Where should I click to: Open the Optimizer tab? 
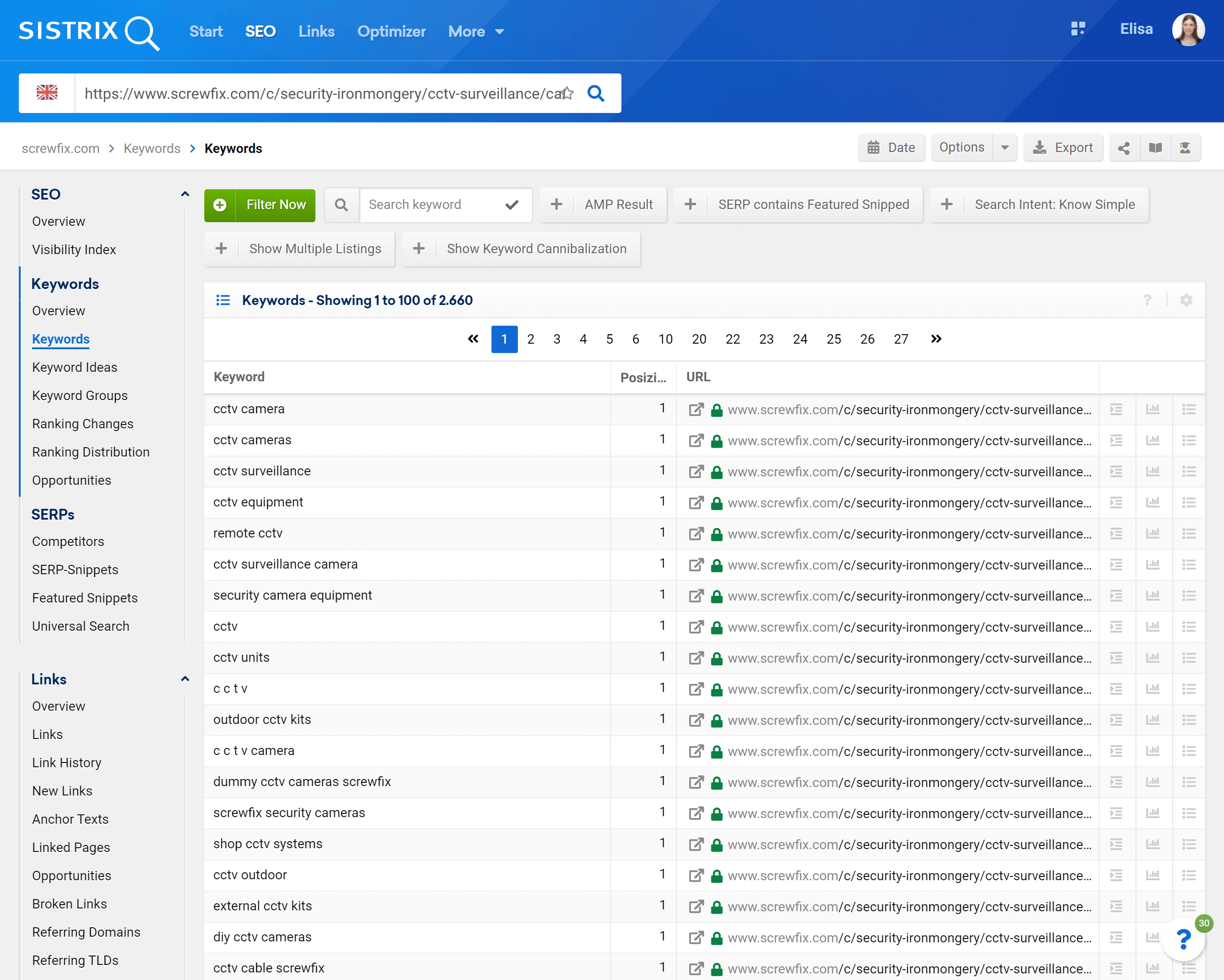click(391, 32)
